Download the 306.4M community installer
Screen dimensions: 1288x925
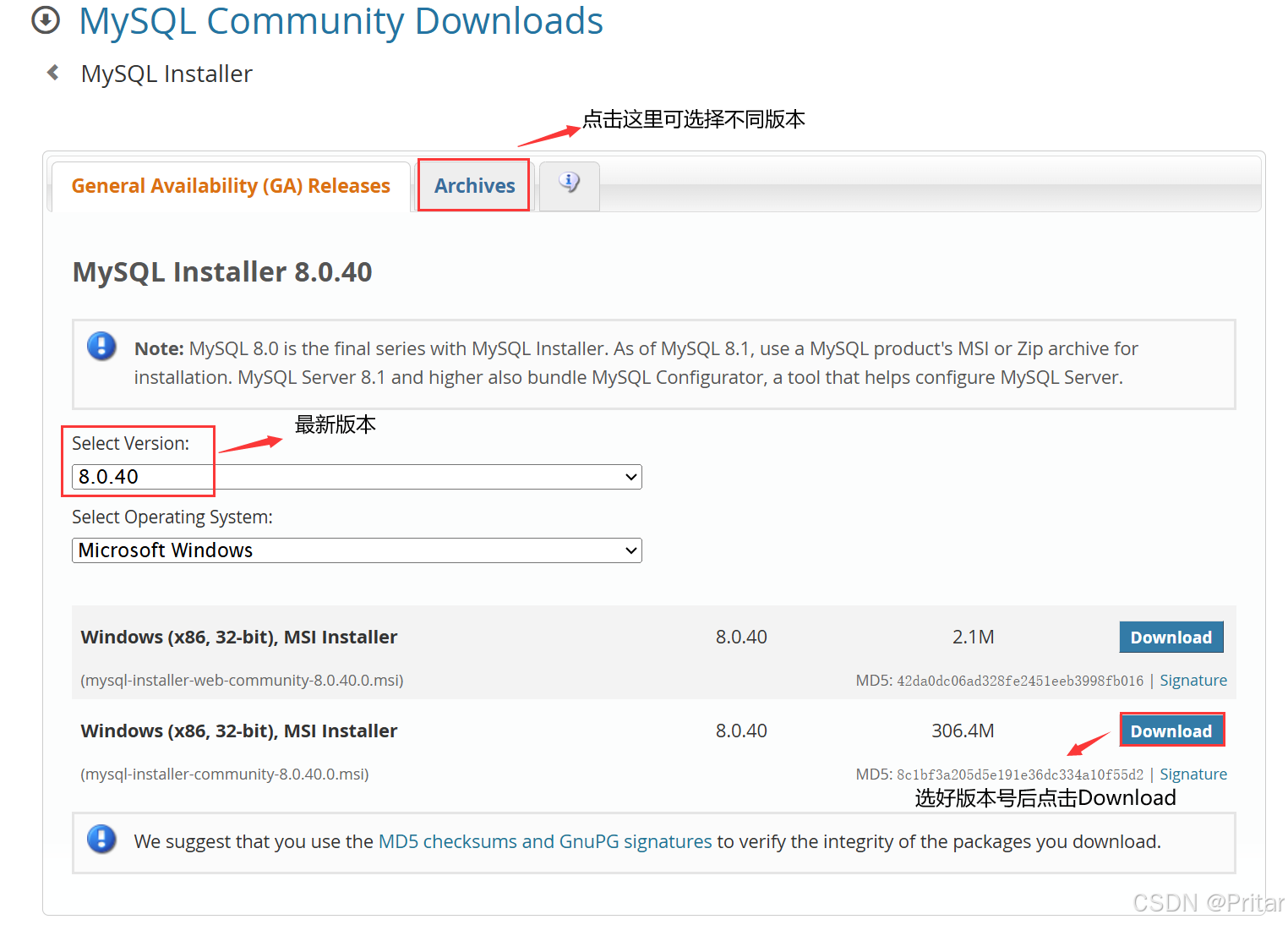coord(1171,731)
